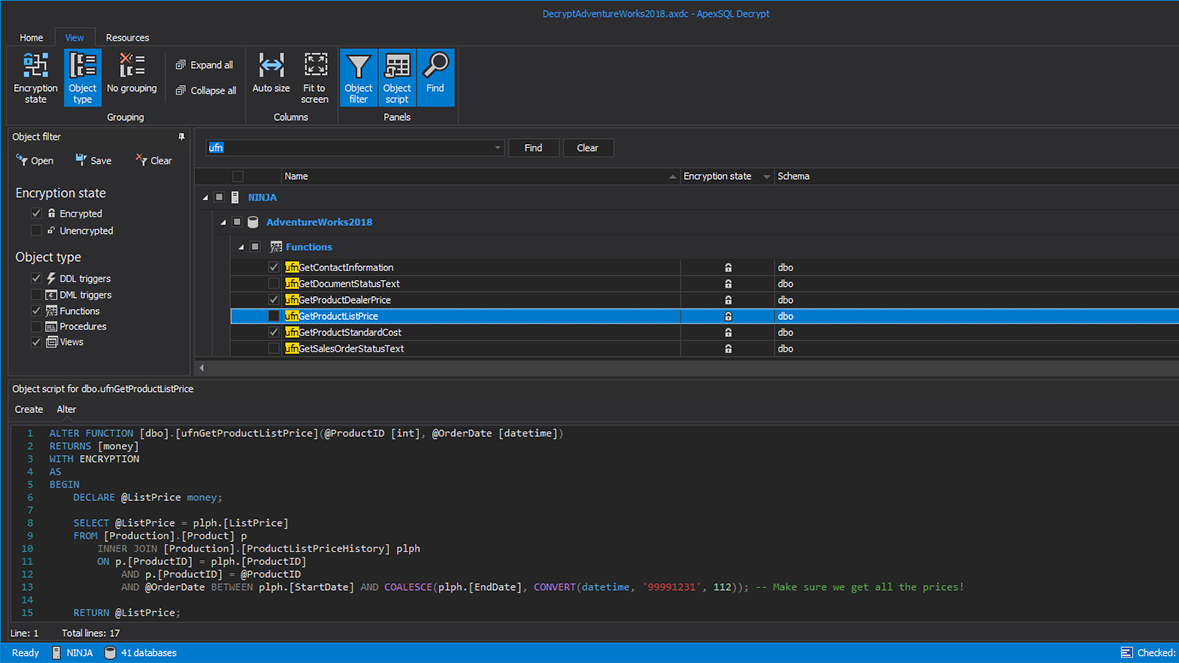Click the Functions group icon
Viewport: 1179px width, 663px height.
[x=276, y=247]
